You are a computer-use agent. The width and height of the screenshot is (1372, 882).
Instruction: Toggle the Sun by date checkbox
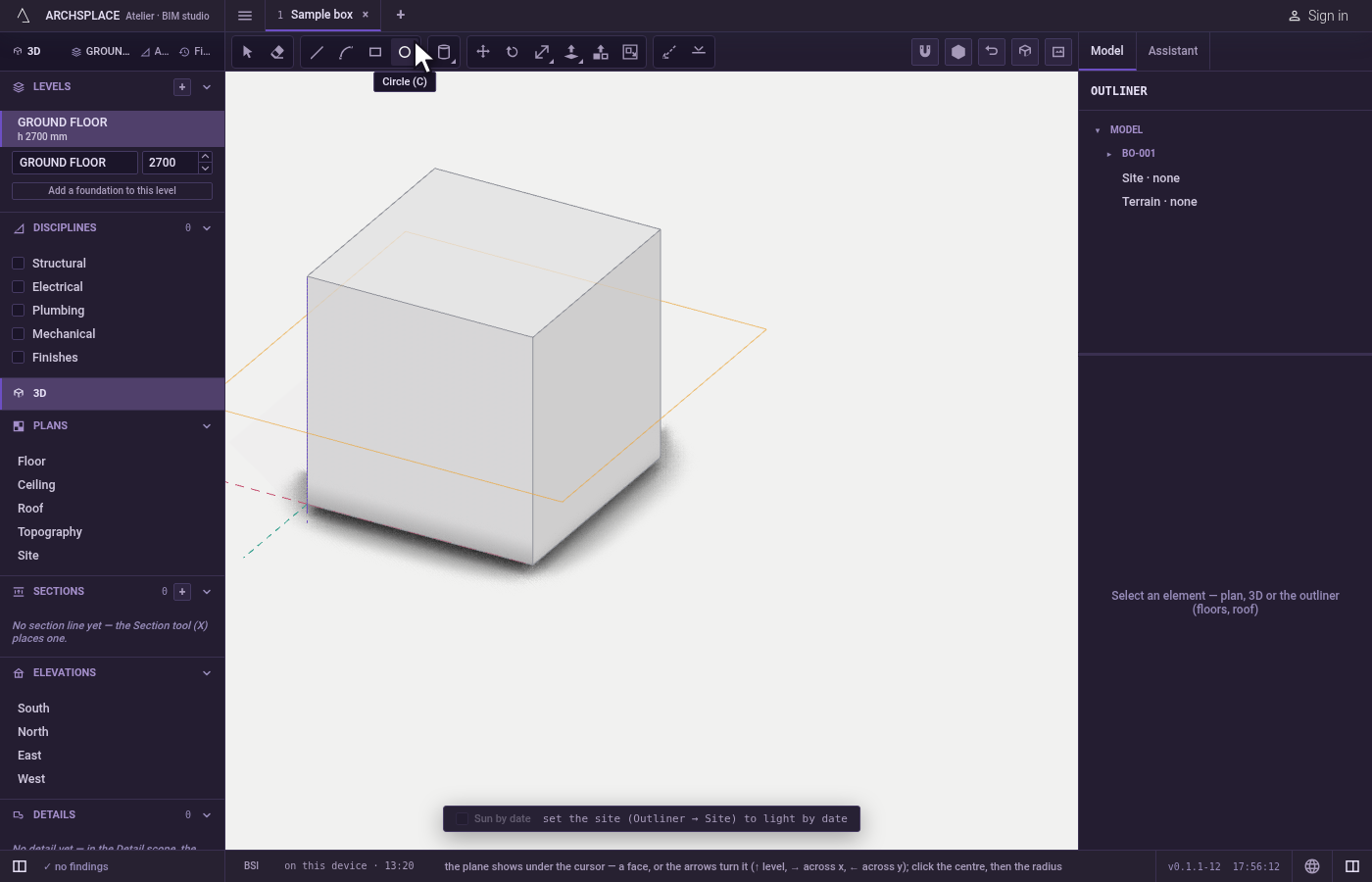tap(462, 819)
